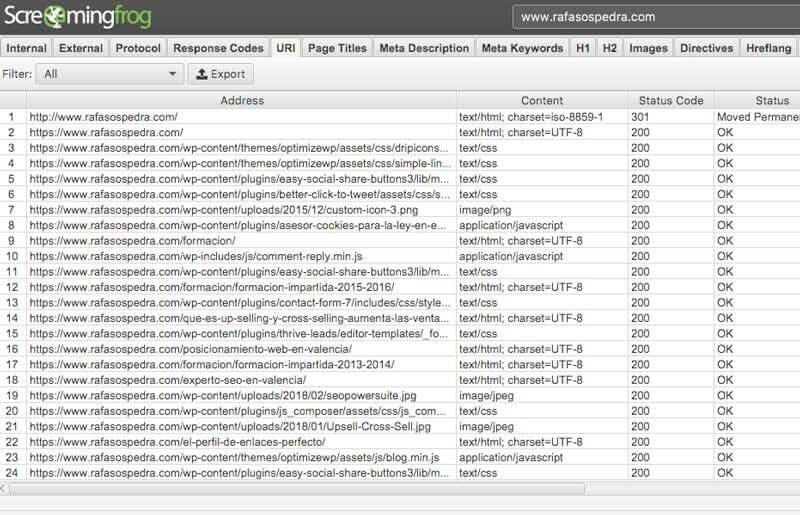Switch to the Hreflang tab

(x=768, y=48)
